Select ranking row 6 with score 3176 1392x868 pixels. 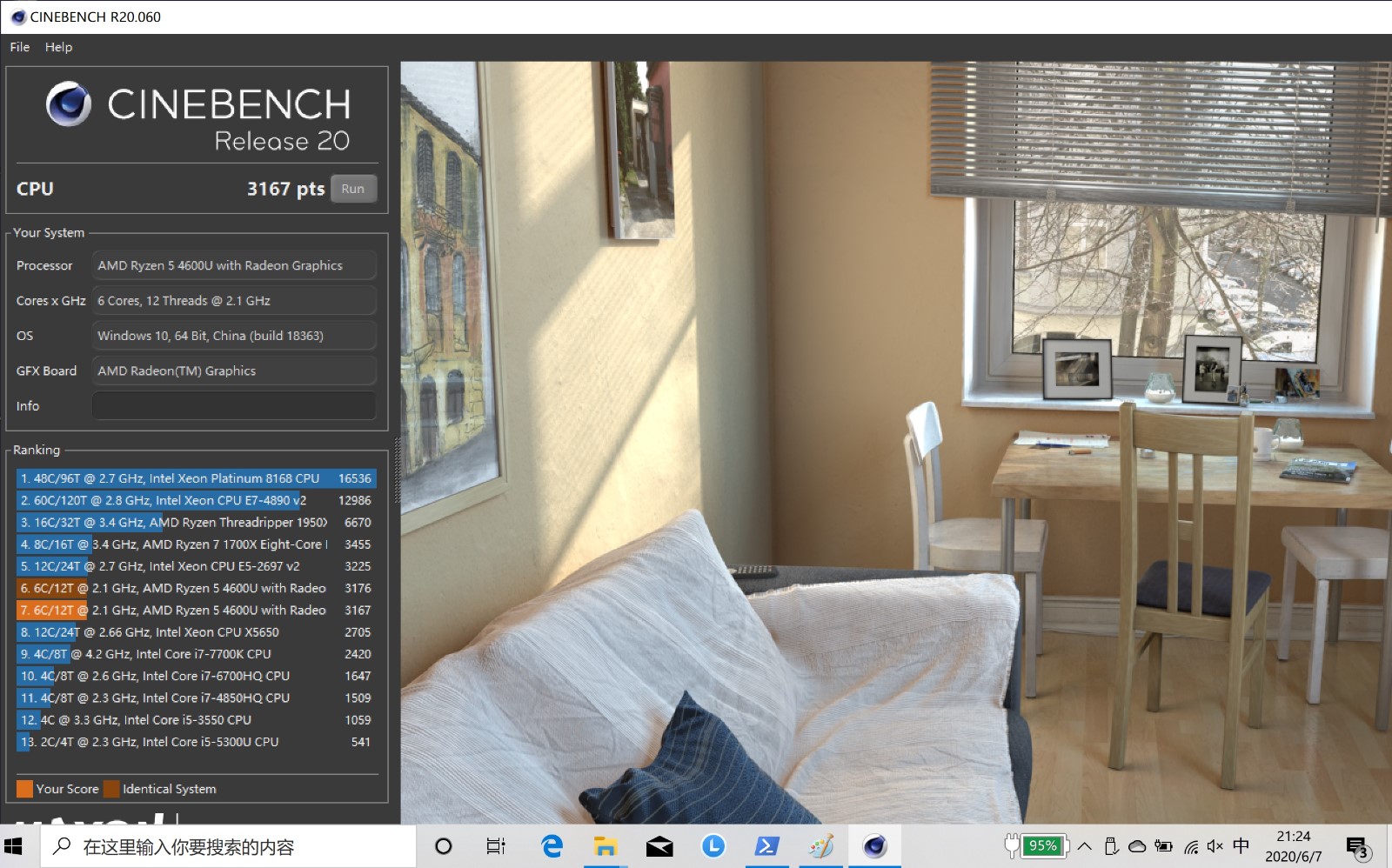[x=197, y=588]
